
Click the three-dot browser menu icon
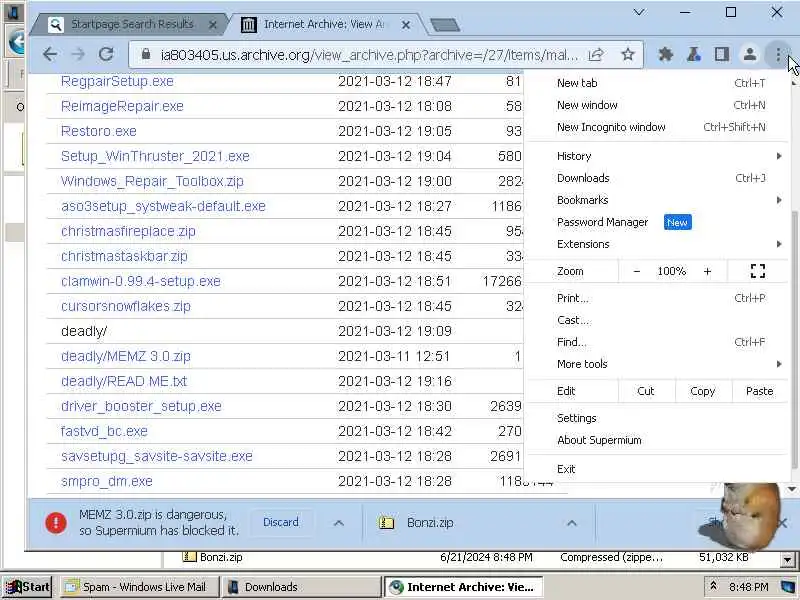pos(778,54)
